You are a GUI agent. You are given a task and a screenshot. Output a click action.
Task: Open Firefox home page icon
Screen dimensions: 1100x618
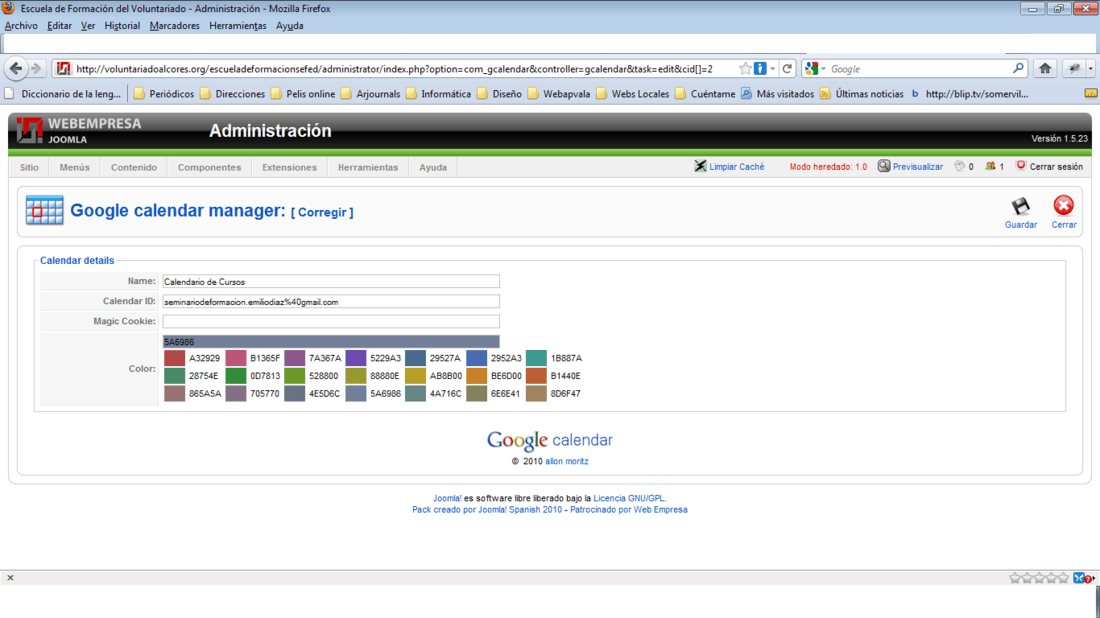click(x=1045, y=69)
